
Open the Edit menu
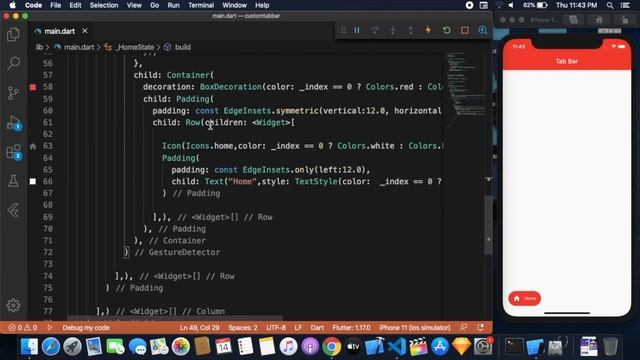click(75, 5)
